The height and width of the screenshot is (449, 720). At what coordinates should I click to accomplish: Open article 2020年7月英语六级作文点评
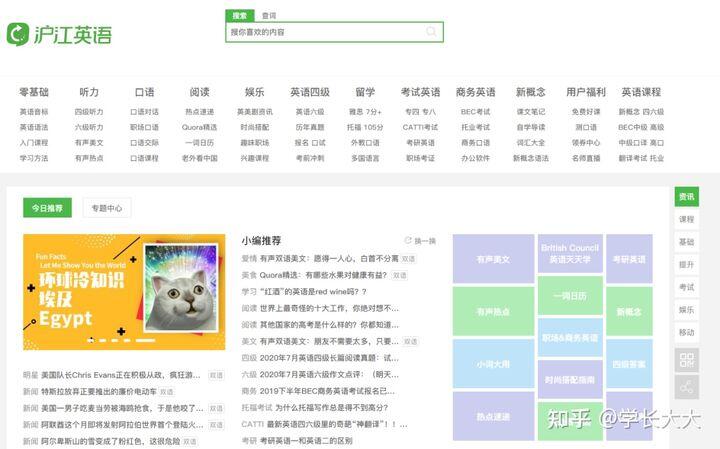(x=329, y=374)
